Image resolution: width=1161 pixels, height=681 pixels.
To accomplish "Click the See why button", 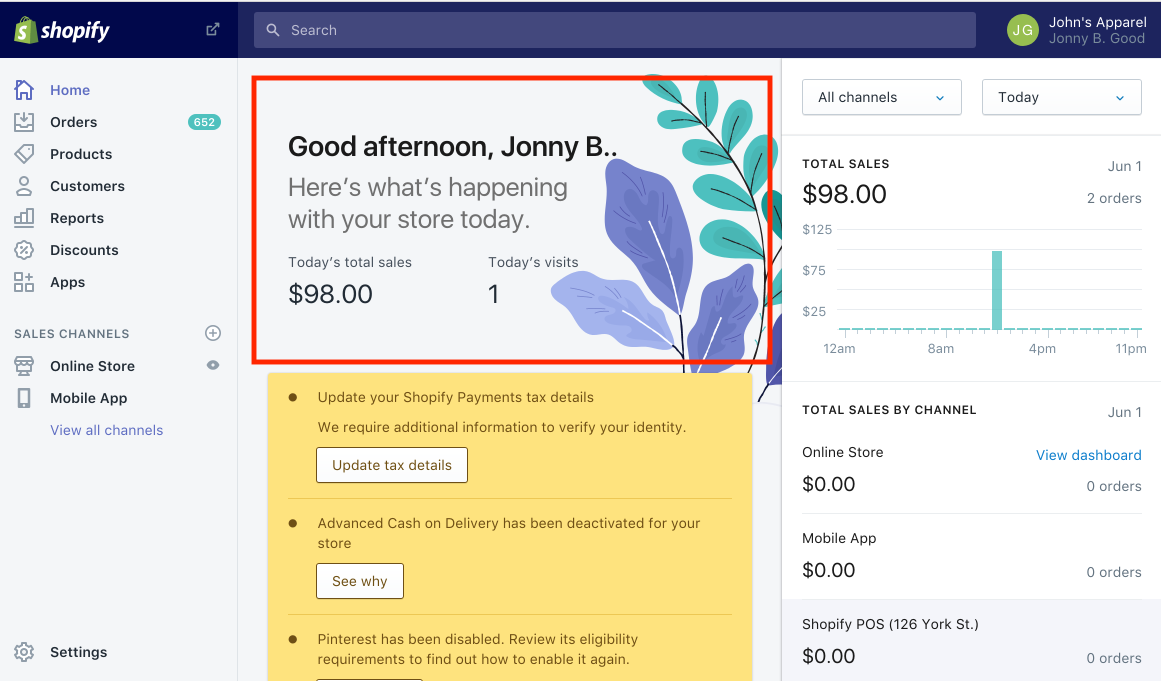I will click(x=359, y=580).
